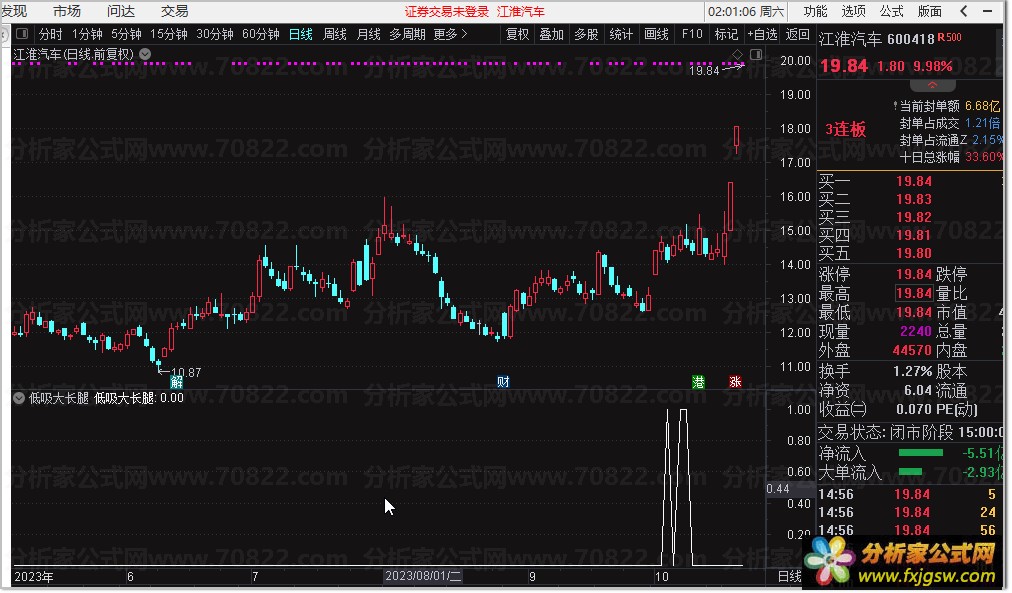Screen dimensions: 1012x593
Task: Click the 交易状态: 闭市阶段 status text
Action: coord(886,432)
